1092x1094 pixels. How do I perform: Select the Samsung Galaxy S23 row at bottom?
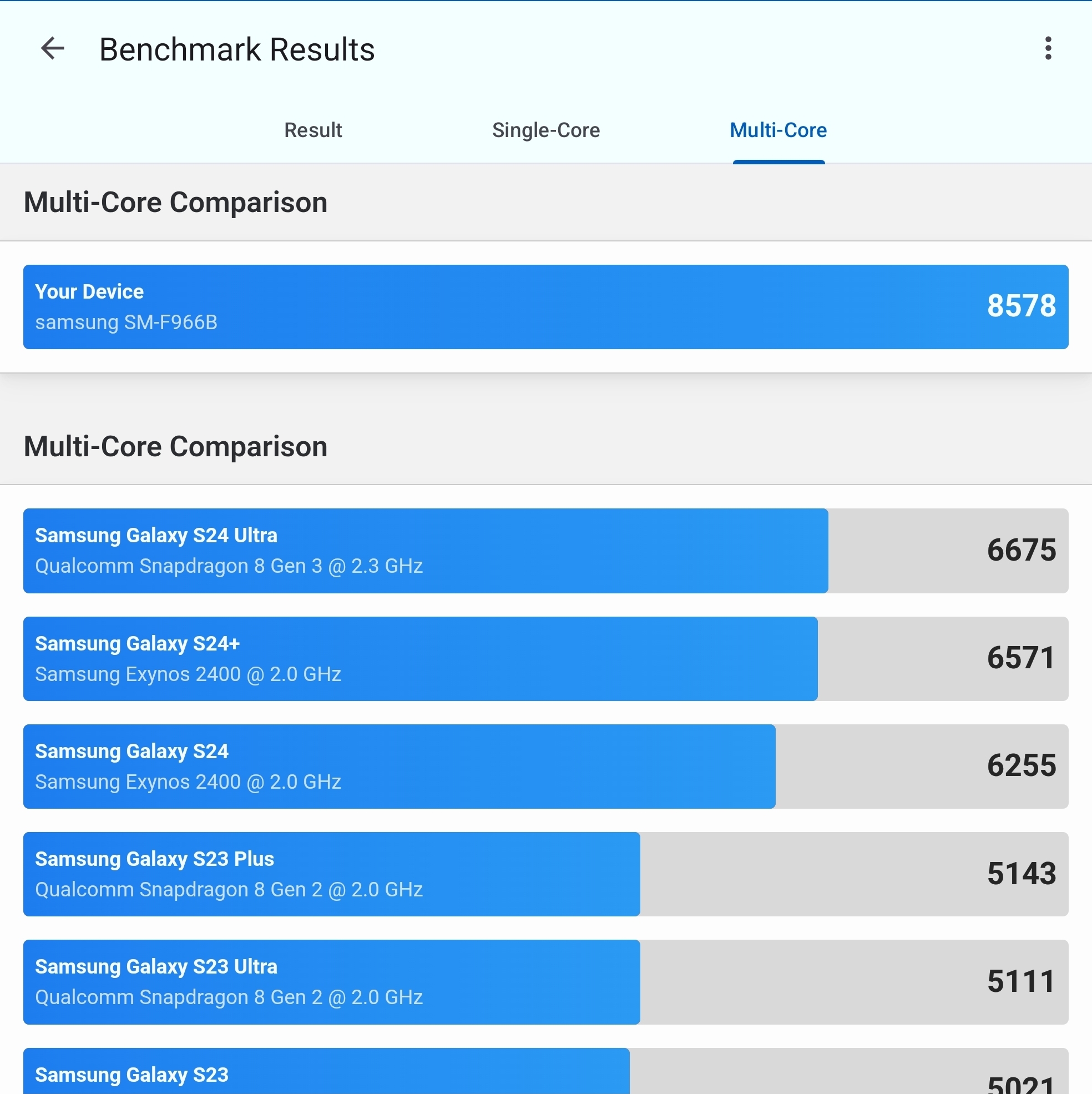pos(545,1071)
